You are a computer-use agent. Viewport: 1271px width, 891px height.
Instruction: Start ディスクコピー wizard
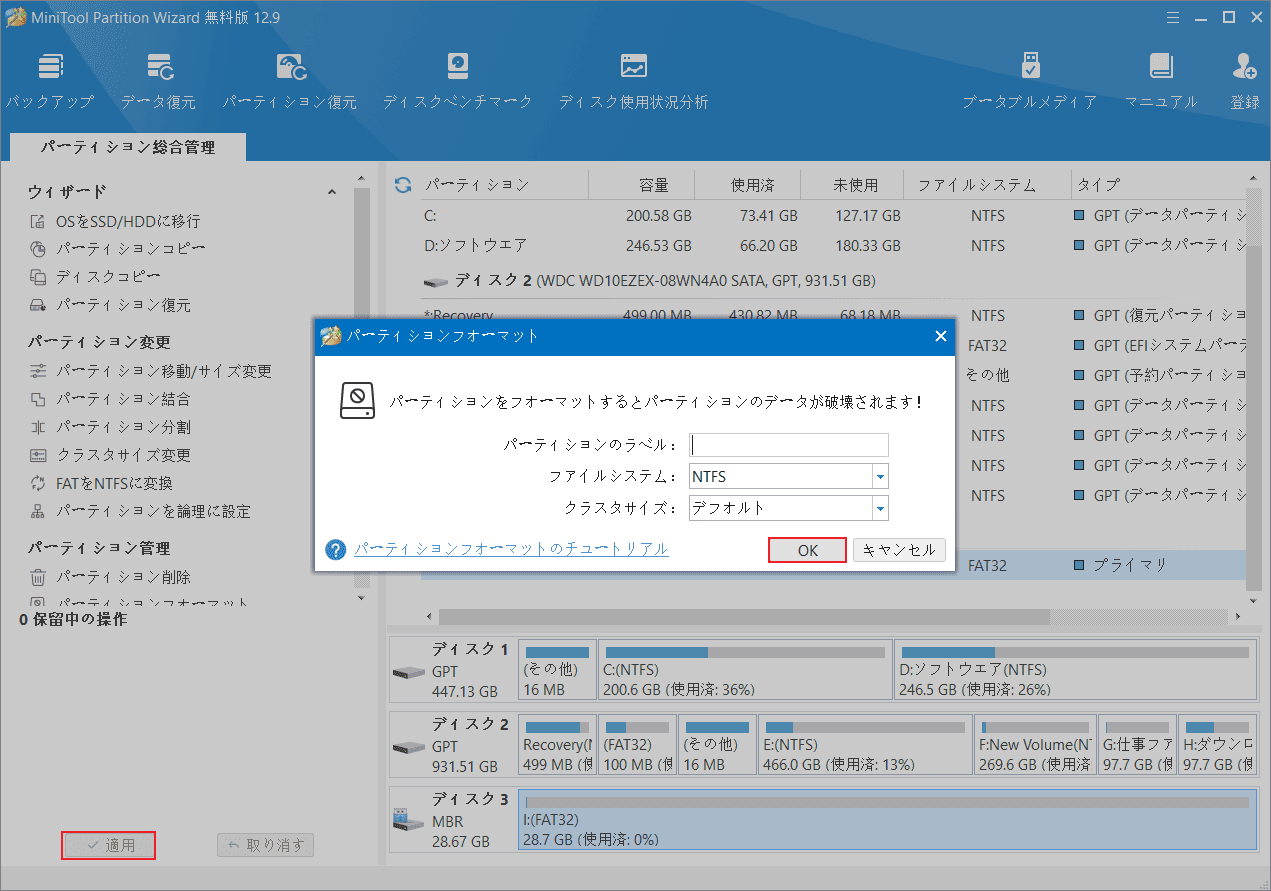95,276
